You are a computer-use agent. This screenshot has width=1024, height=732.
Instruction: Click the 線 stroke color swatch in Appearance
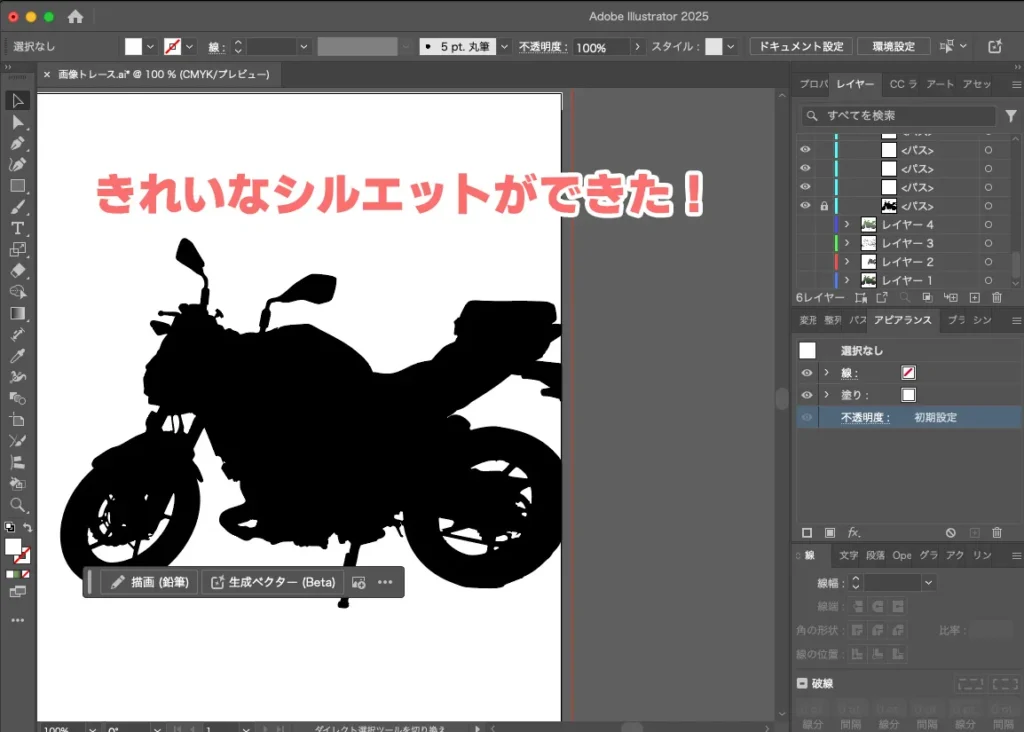point(908,373)
